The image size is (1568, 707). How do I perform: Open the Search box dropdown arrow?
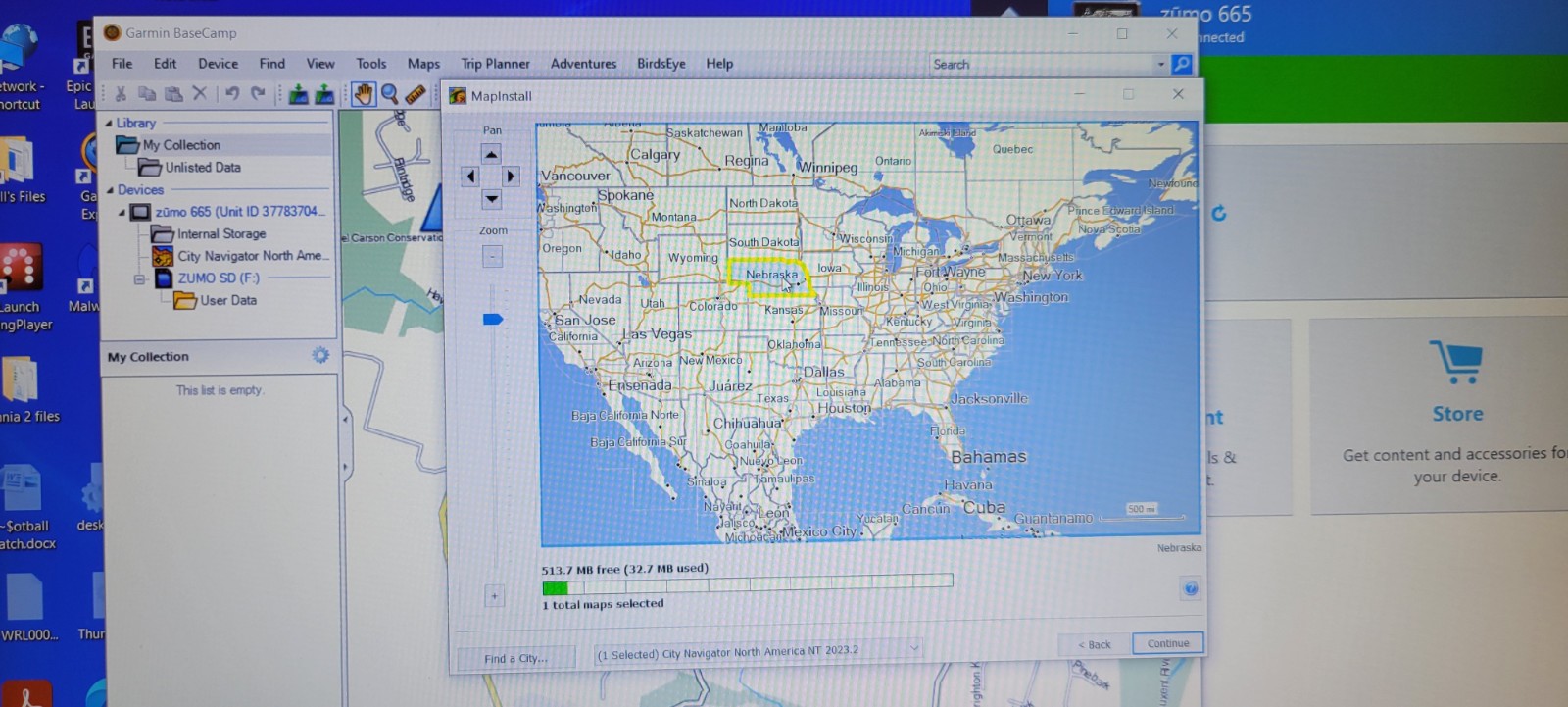[1161, 65]
